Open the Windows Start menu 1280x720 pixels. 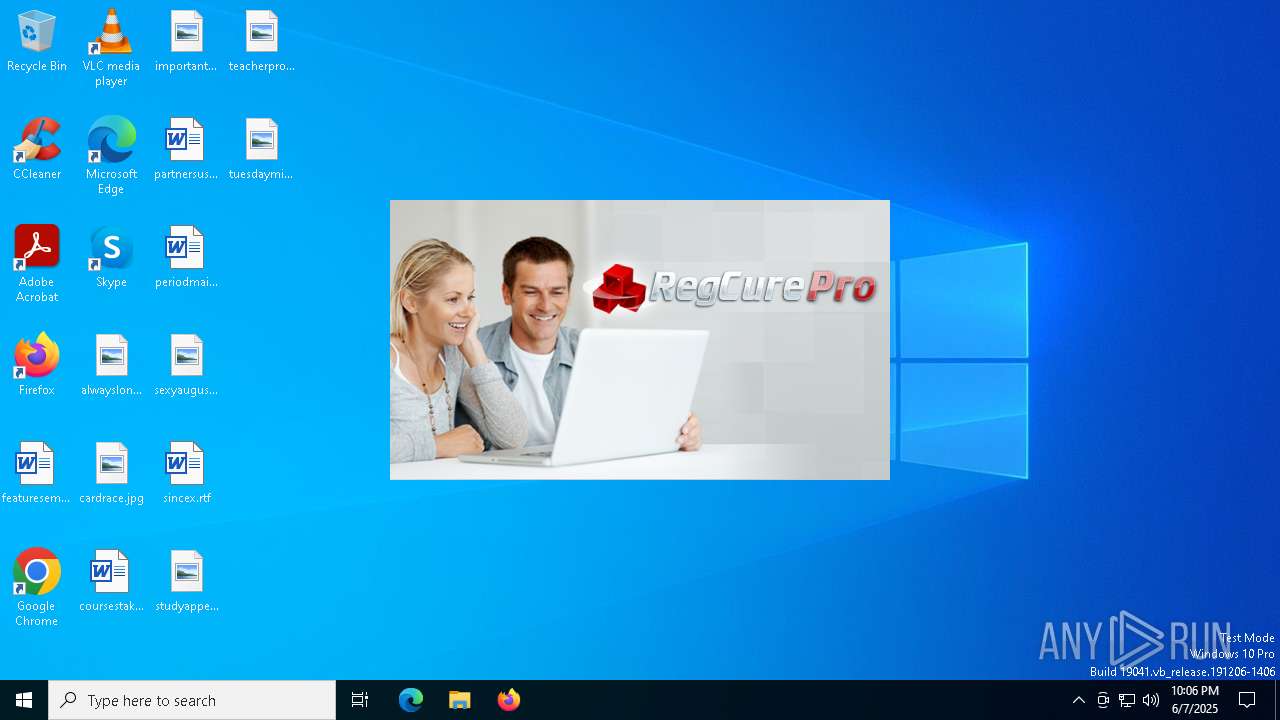[24, 700]
